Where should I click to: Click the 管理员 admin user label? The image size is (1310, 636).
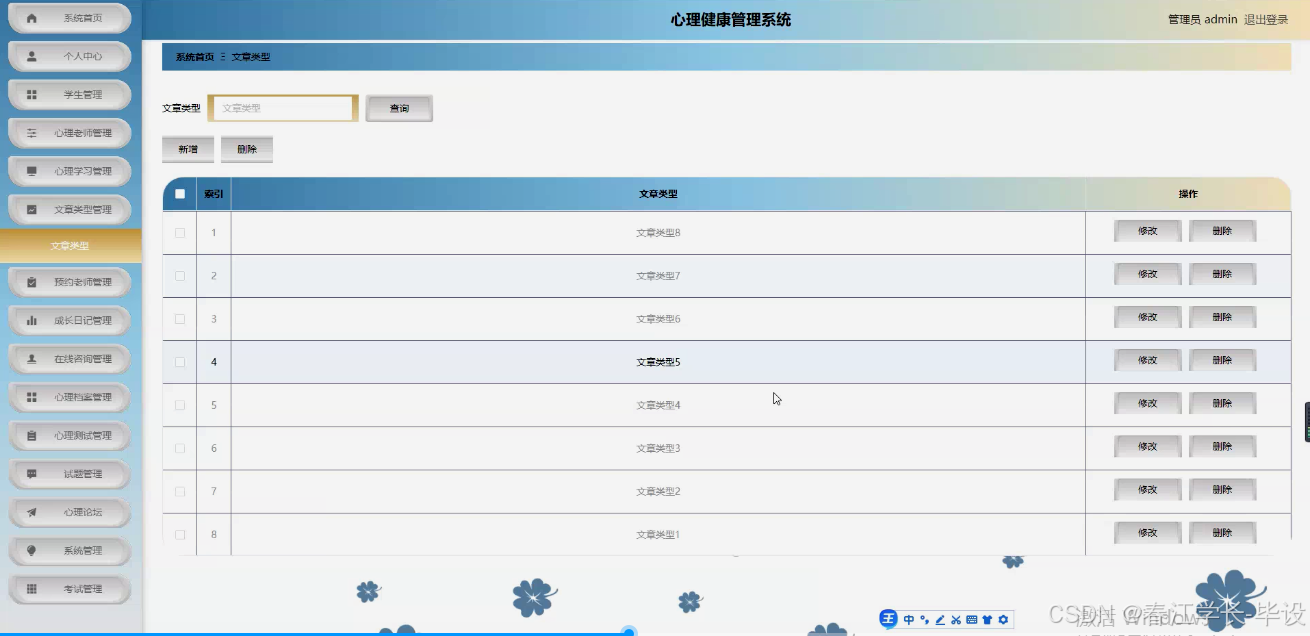tap(1203, 20)
